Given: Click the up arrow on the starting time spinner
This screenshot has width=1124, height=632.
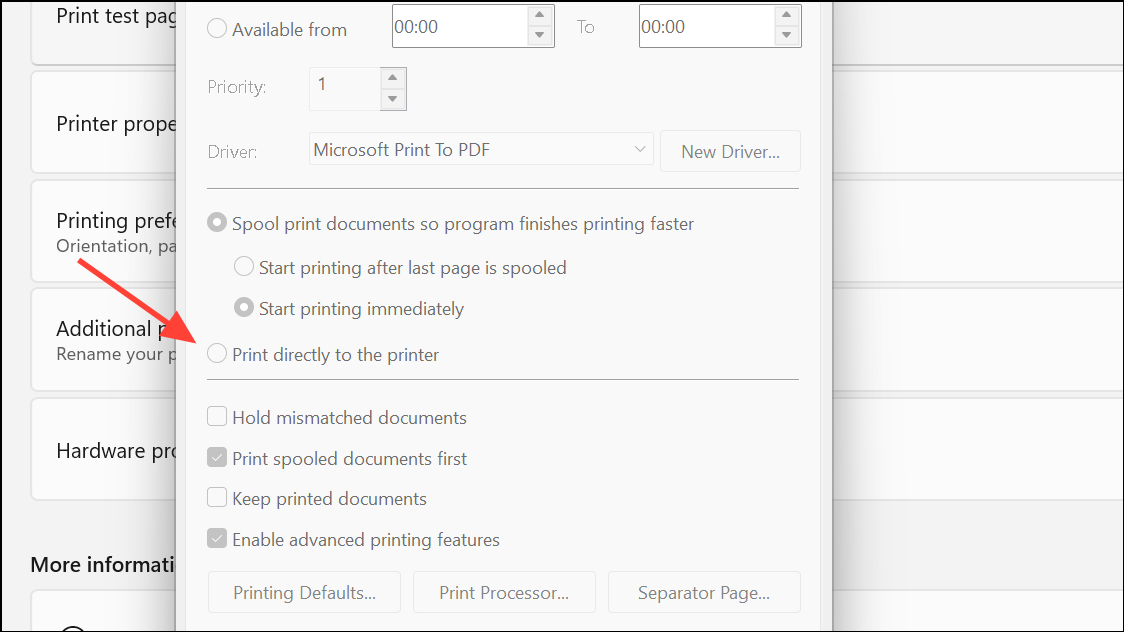Looking at the screenshot, I should (541, 15).
